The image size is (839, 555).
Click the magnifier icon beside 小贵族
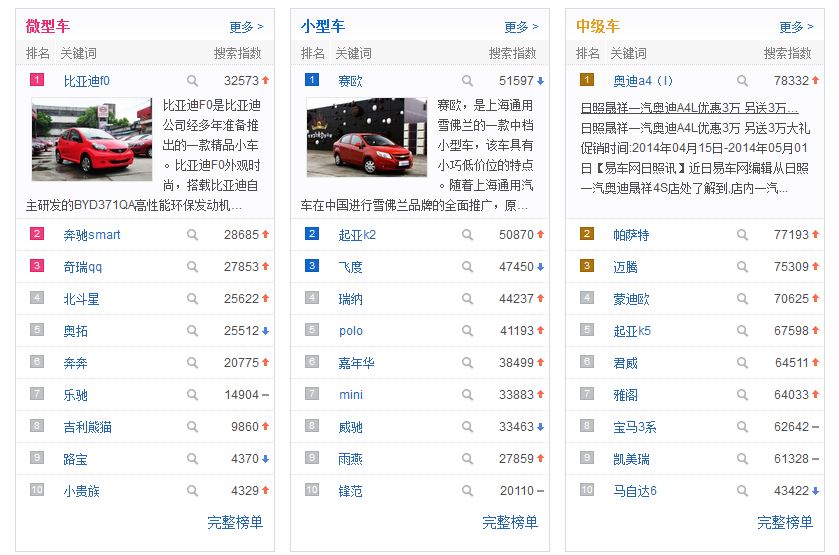click(192, 491)
